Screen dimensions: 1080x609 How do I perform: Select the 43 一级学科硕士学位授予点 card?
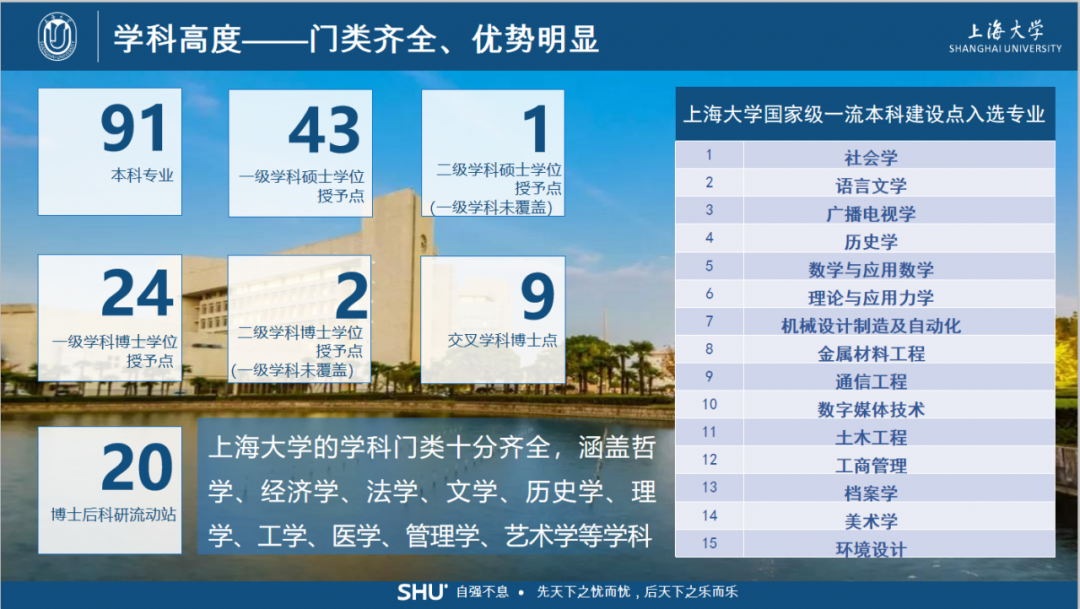pyautogui.click(x=300, y=153)
